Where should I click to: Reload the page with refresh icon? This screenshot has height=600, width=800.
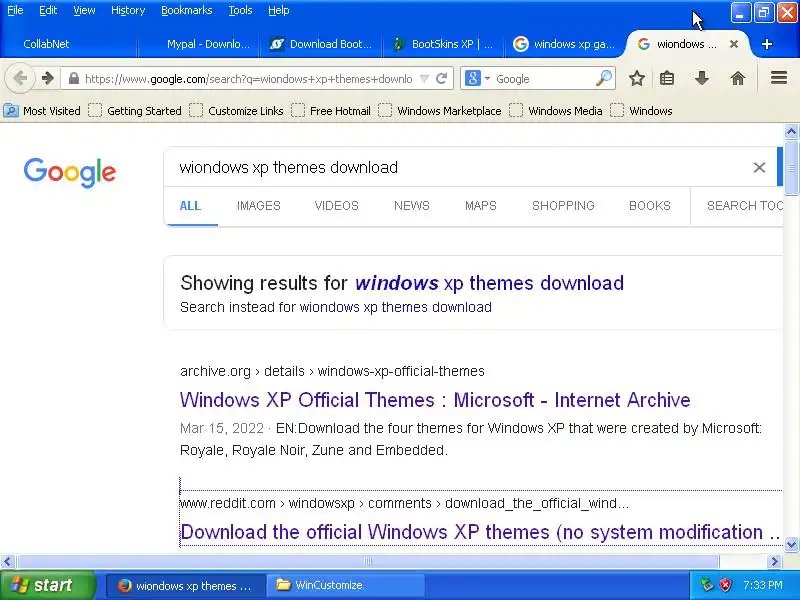(x=442, y=79)
